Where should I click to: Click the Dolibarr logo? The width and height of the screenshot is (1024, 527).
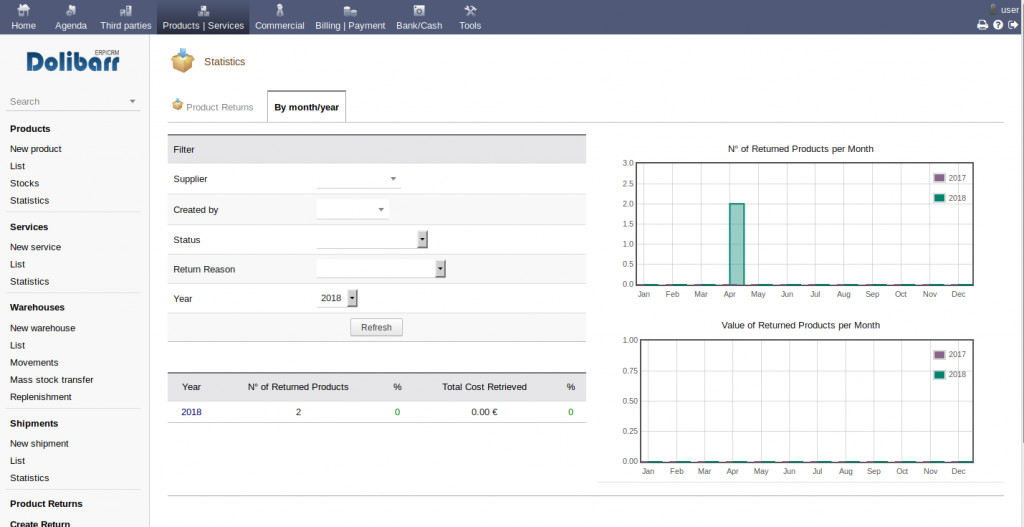(x=73, y=62)
